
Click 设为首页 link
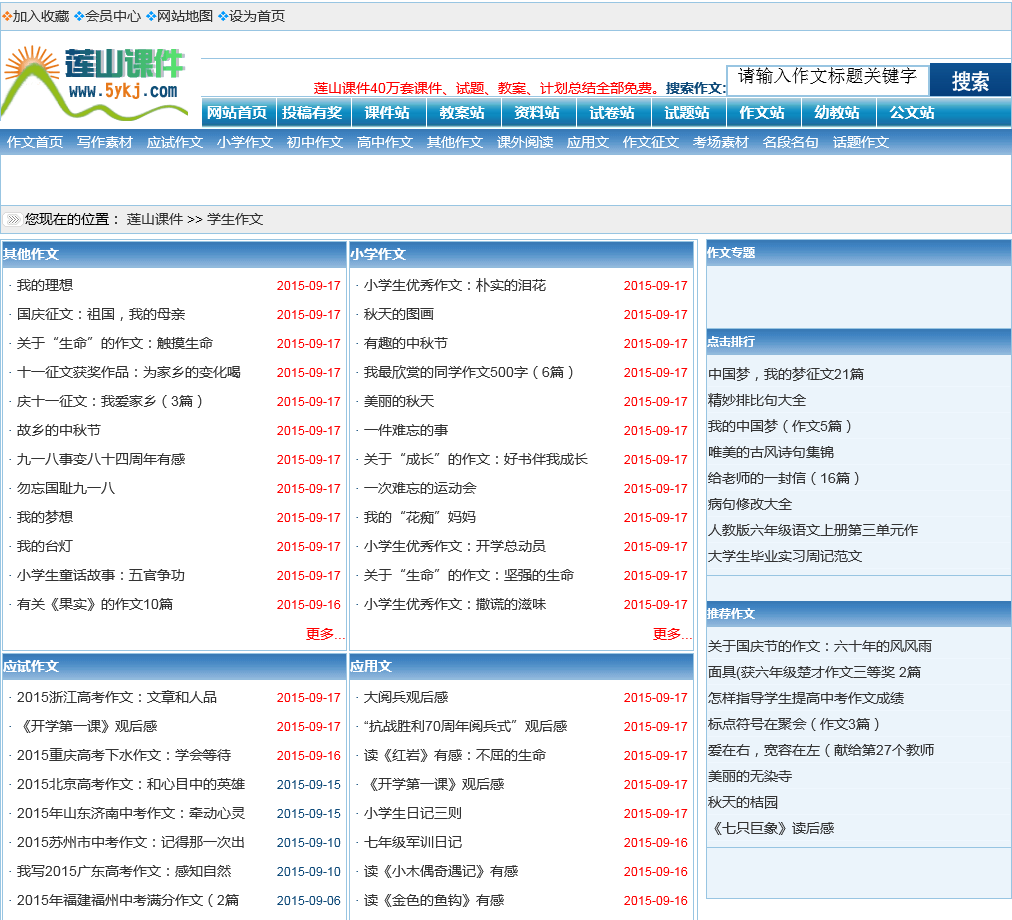(x=257, y=16)
